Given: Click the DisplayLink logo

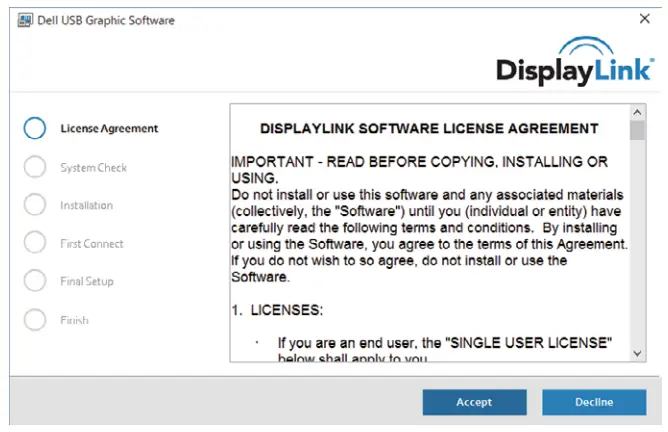Looking at the screenshot, I should point(575,62).
